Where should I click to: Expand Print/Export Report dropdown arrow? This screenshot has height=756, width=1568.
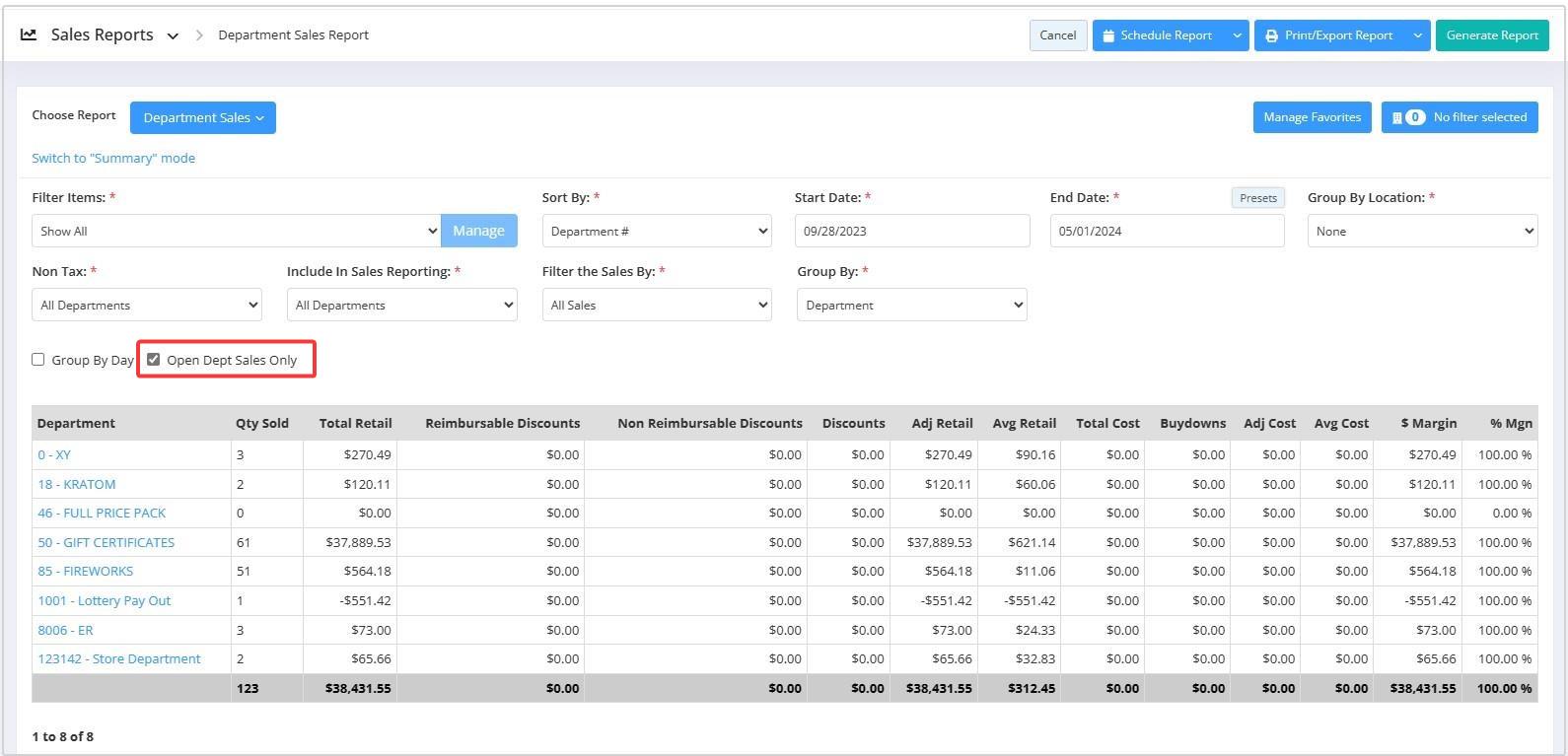pyautogui.click(x=1417, y=35)
